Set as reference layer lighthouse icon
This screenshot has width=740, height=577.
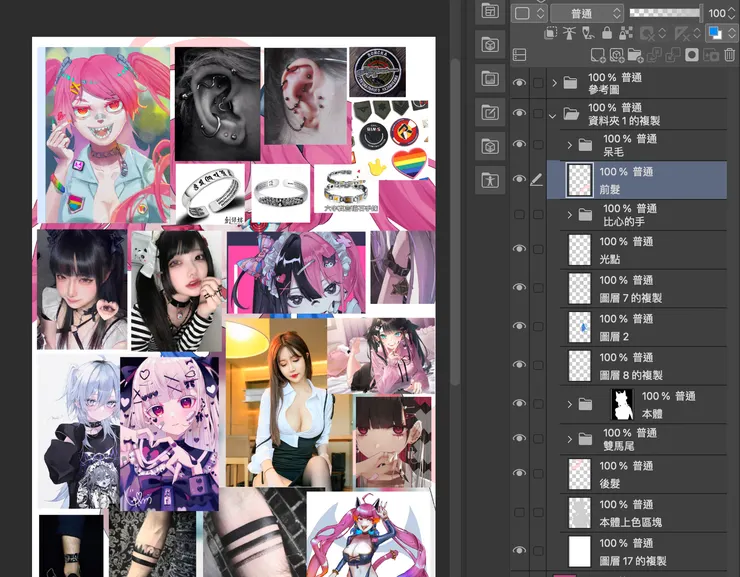pyautogui.click(x=569, y=33)
